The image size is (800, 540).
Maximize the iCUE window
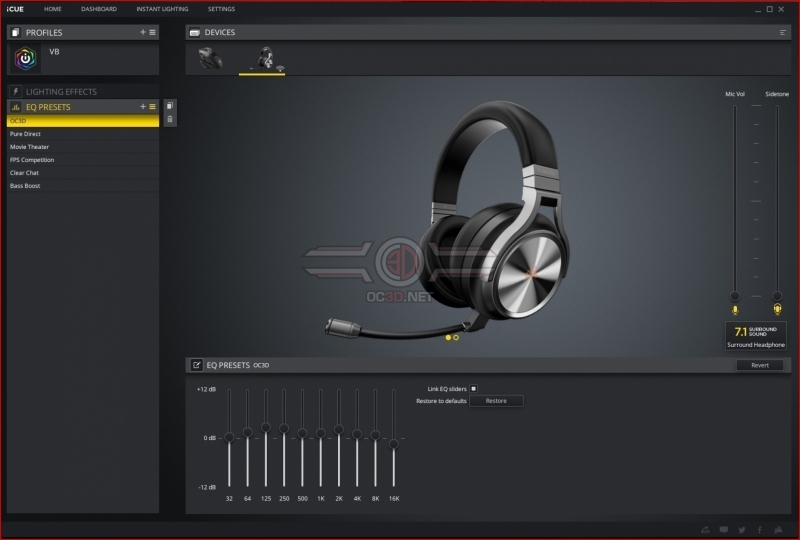[769, 9]
